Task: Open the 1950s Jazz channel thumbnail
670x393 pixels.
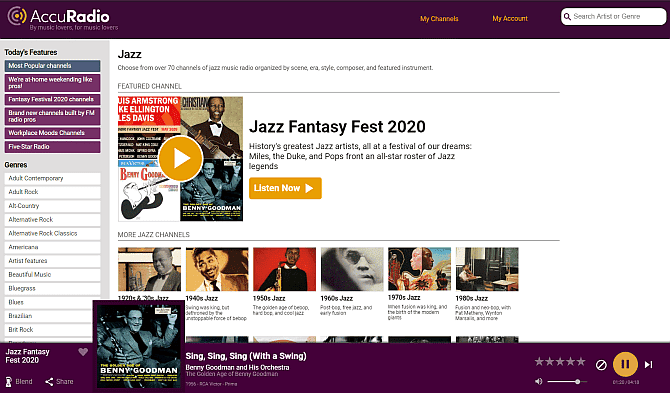Action: point(284,269)
